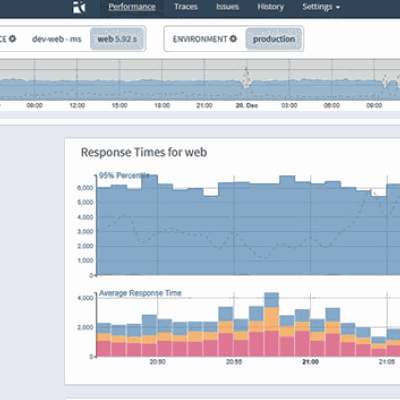The width and height of the screenshot is (400, 400).
Task: Expand the Settings dropdown menu
Action: point(321,7)
